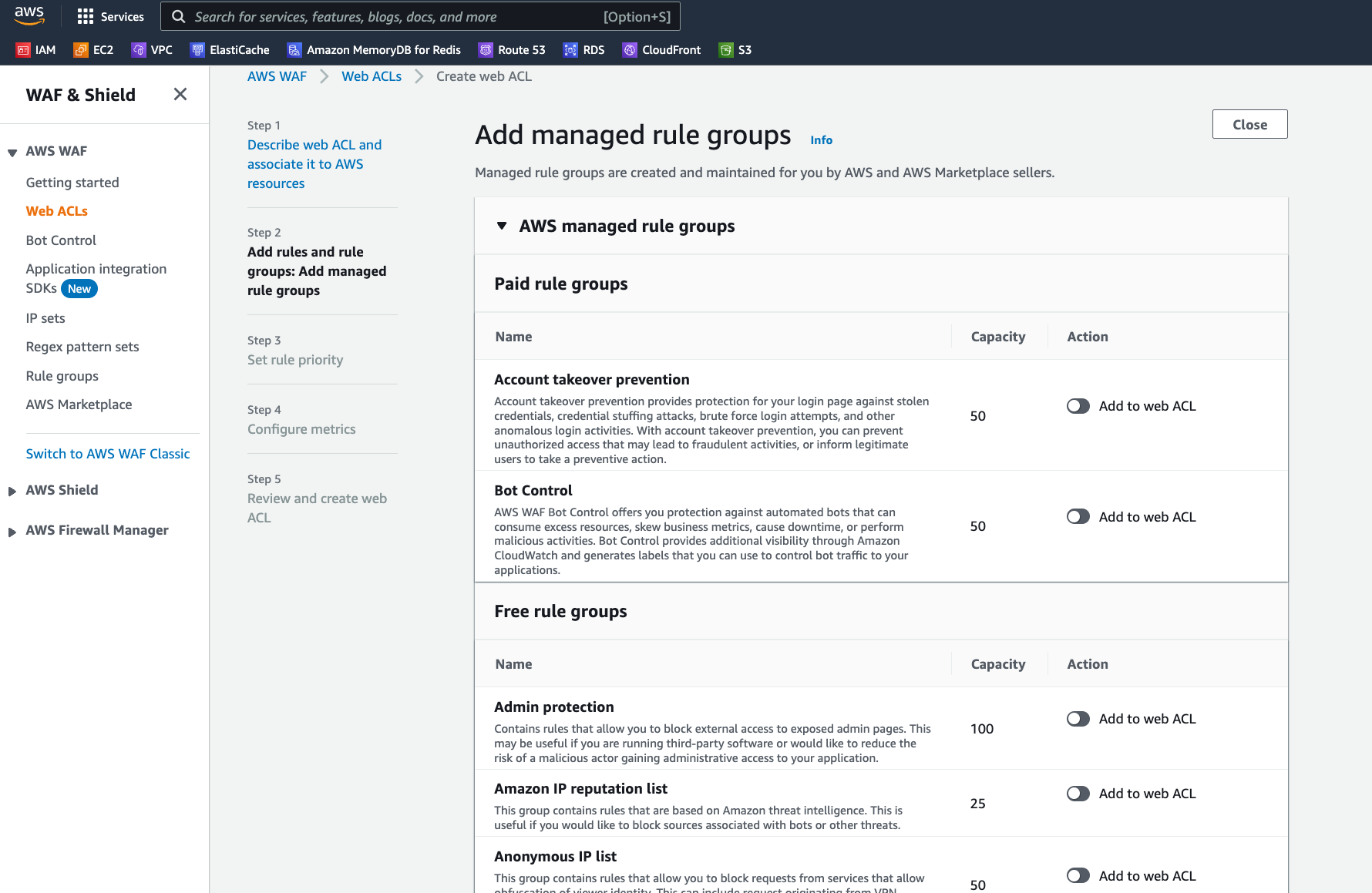Click AWS WAF breadcrumb link
The height and width of the screenshot is (893, 1372).
tap(277, 76)
